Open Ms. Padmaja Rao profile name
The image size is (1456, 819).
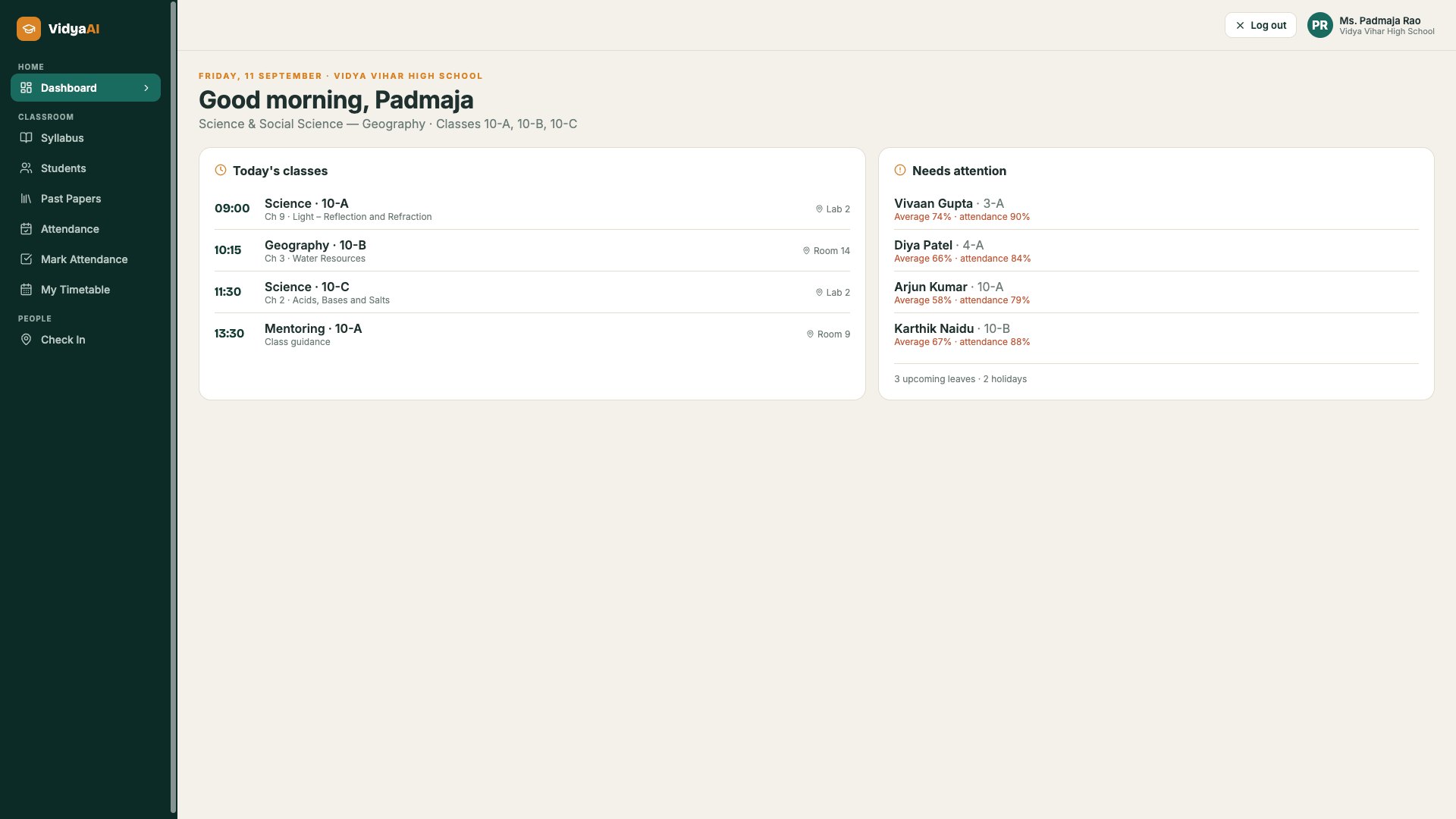(x=1379, y=20)
